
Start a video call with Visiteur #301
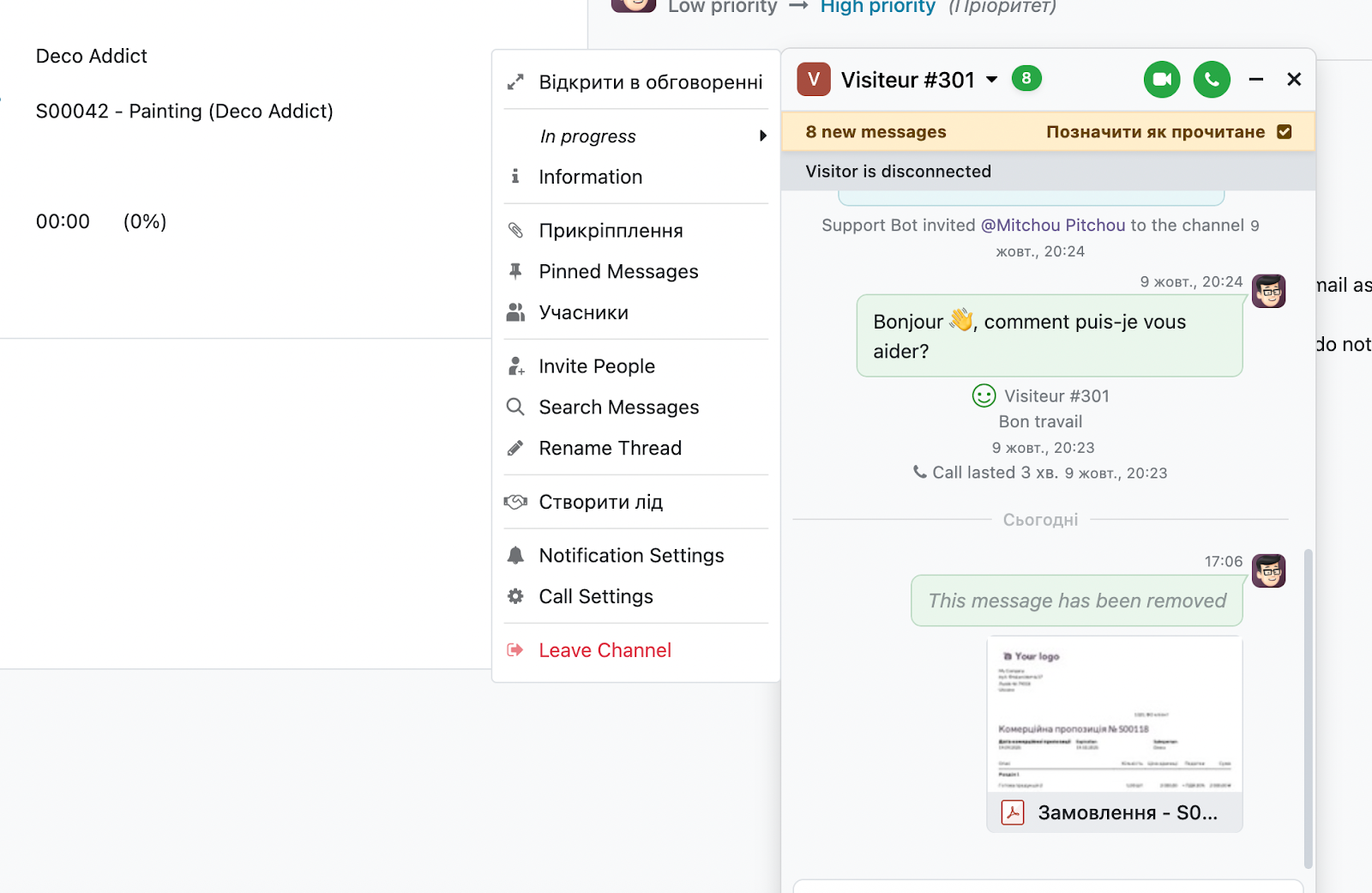(x=1161, y=80)
